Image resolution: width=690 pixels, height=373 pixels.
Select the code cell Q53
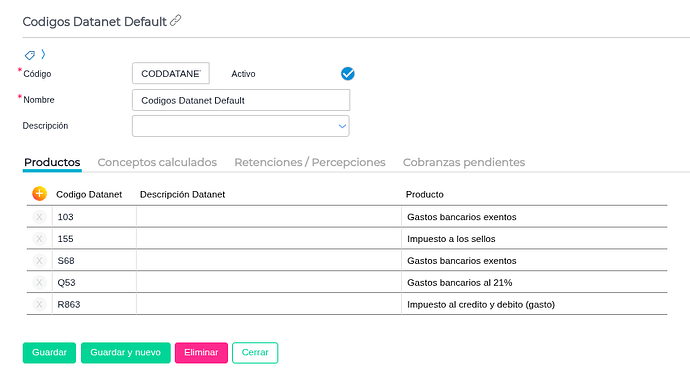94,282
